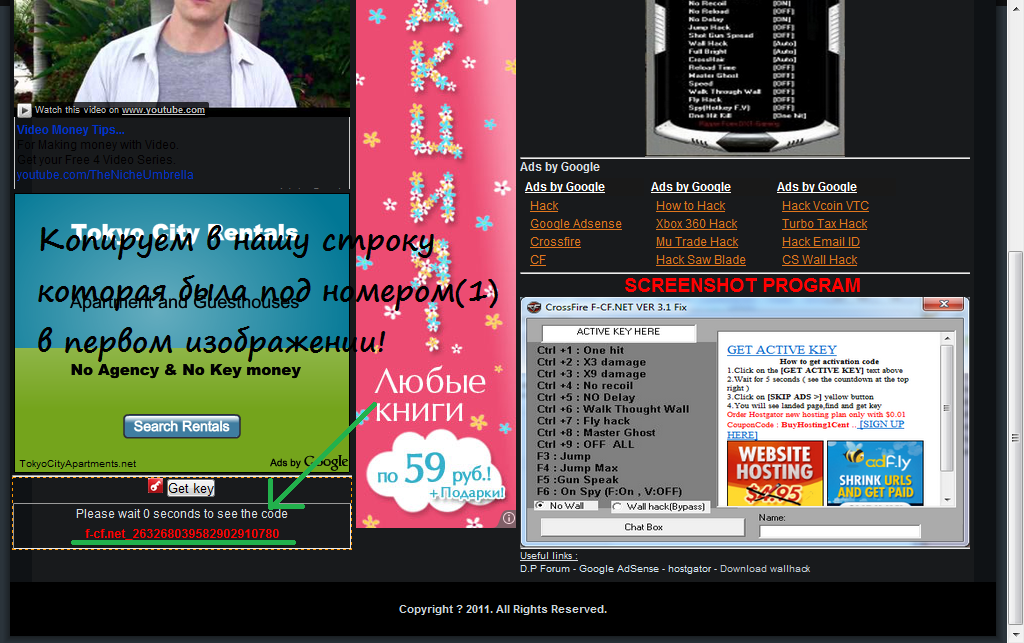Click the YouTube play icon under the video
The height and width of the screenshot is (643, 1024).
point(24,110)
